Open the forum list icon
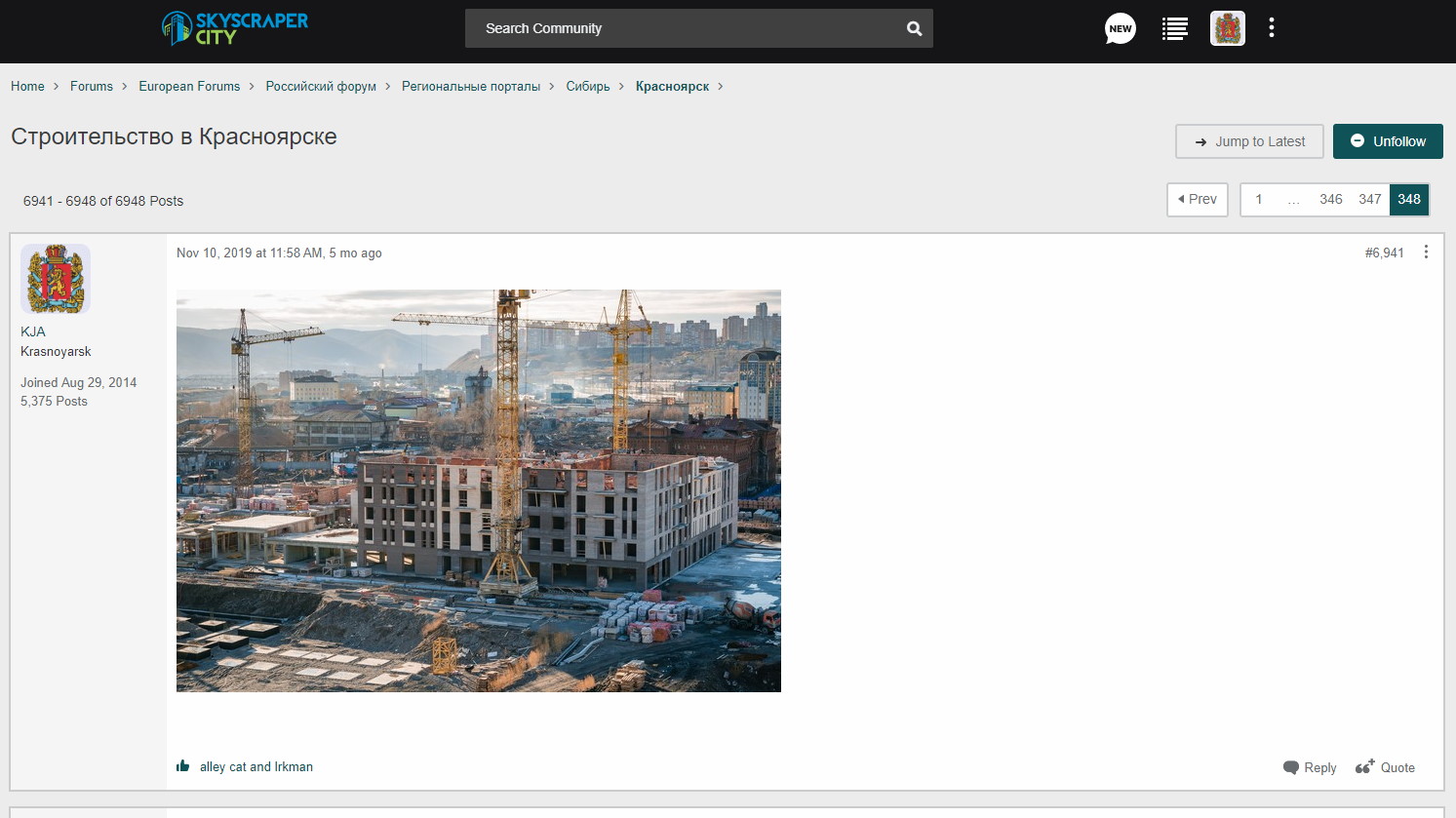1456x818 pixels. pyautogui.click(x=1174, y=28)
